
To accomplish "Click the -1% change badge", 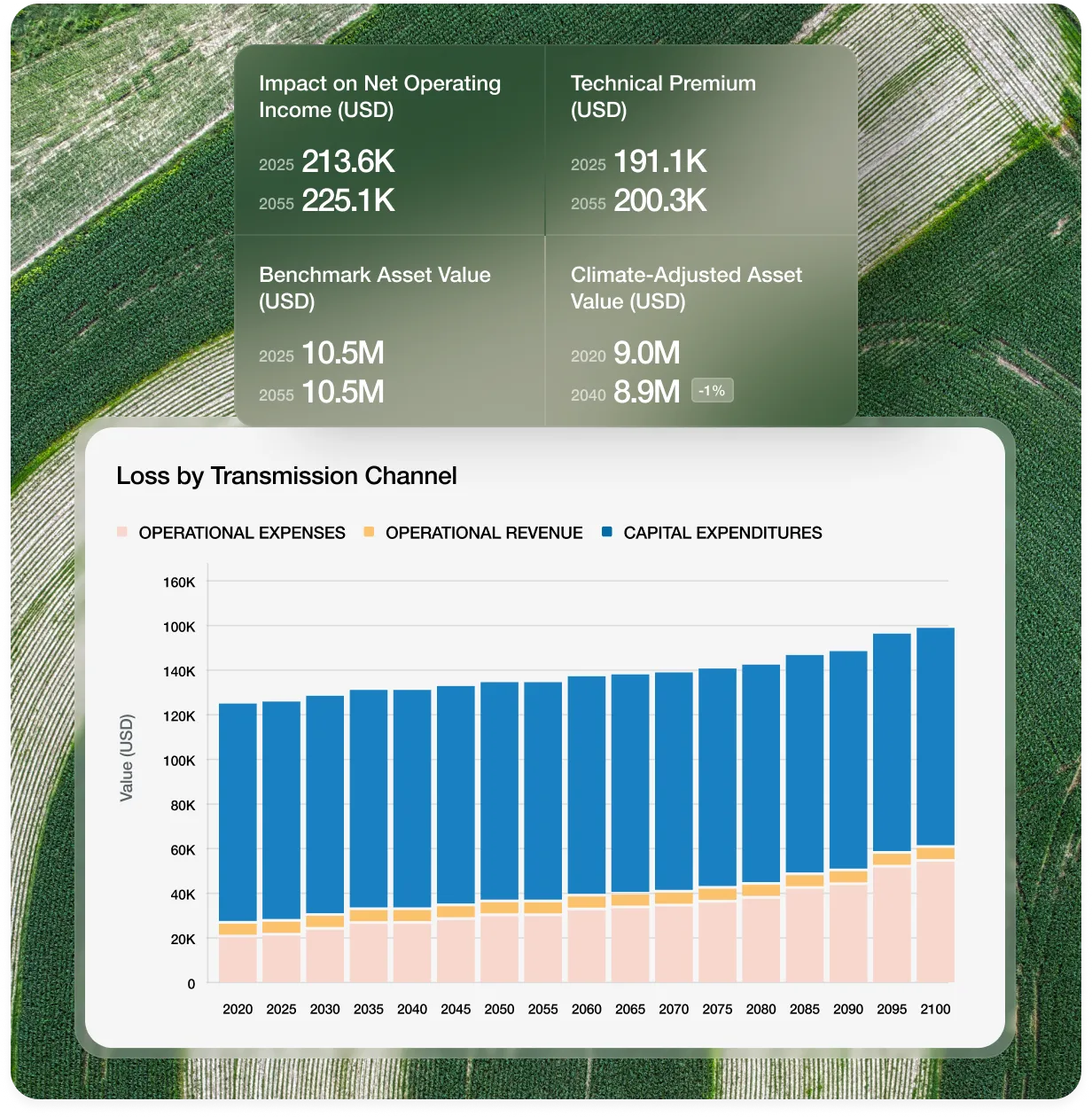I will coord(712,391).
